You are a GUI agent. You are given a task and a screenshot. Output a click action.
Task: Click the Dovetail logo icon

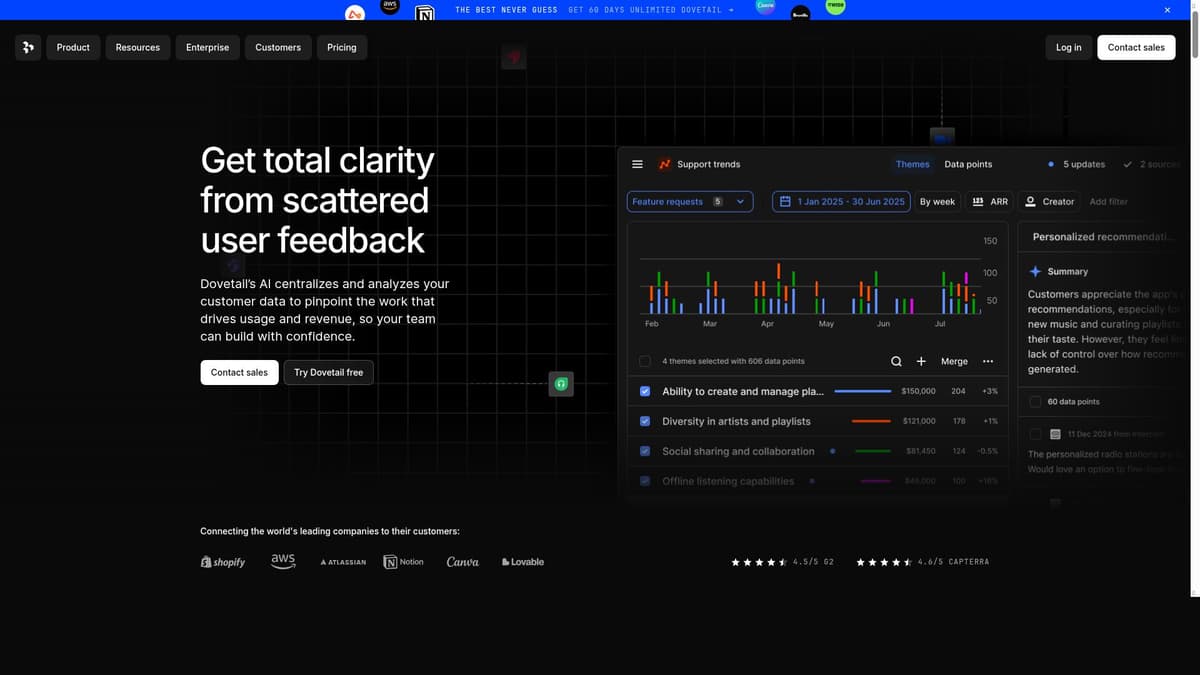[x=28, y=47]
